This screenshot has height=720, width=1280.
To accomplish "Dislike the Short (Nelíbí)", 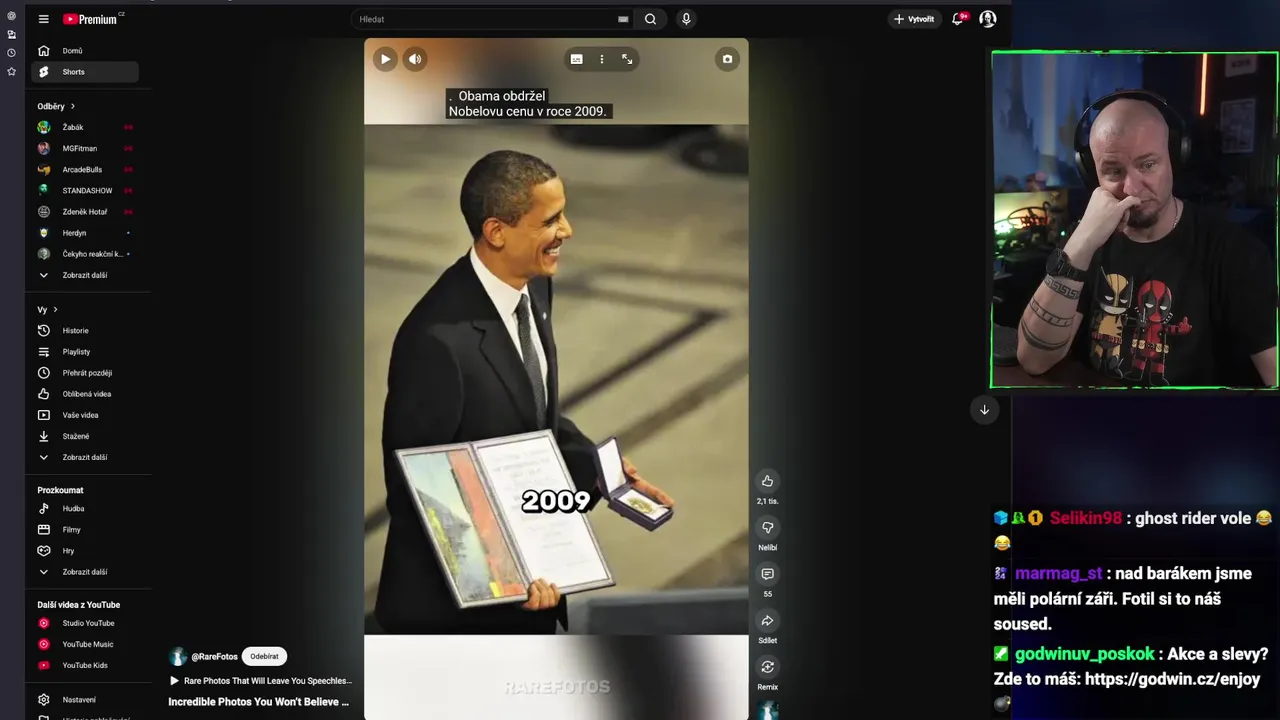I will click(767, 528).
